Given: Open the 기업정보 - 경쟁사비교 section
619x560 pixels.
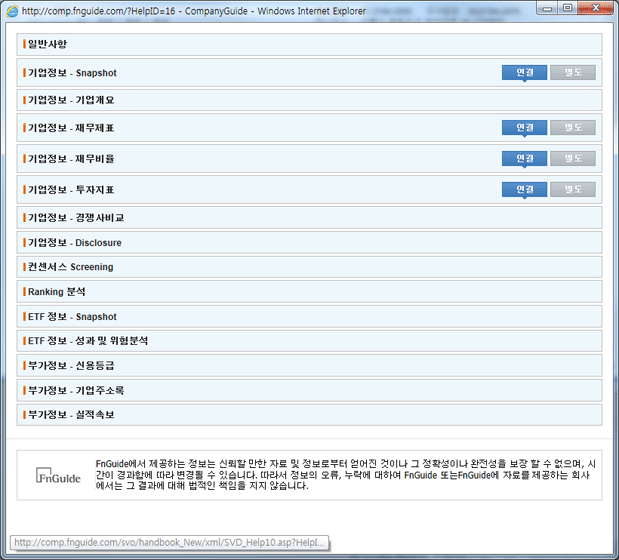Looking at the screenshot, I should (x=75, y=217).
